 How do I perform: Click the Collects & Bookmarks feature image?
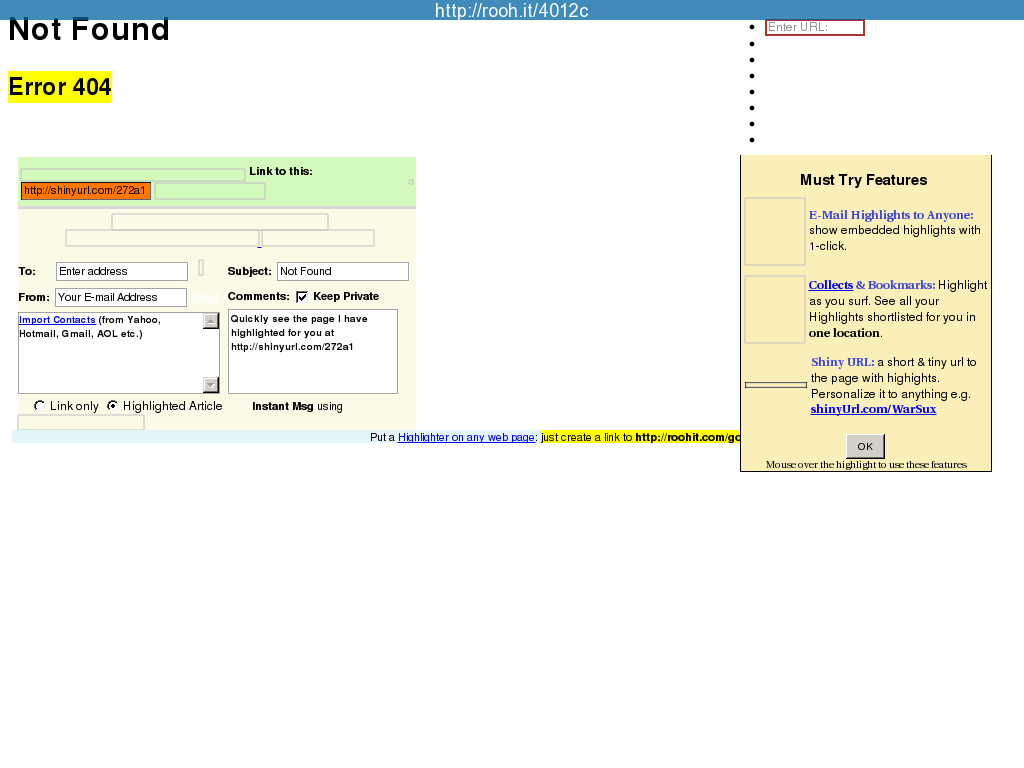coord(775,309)
